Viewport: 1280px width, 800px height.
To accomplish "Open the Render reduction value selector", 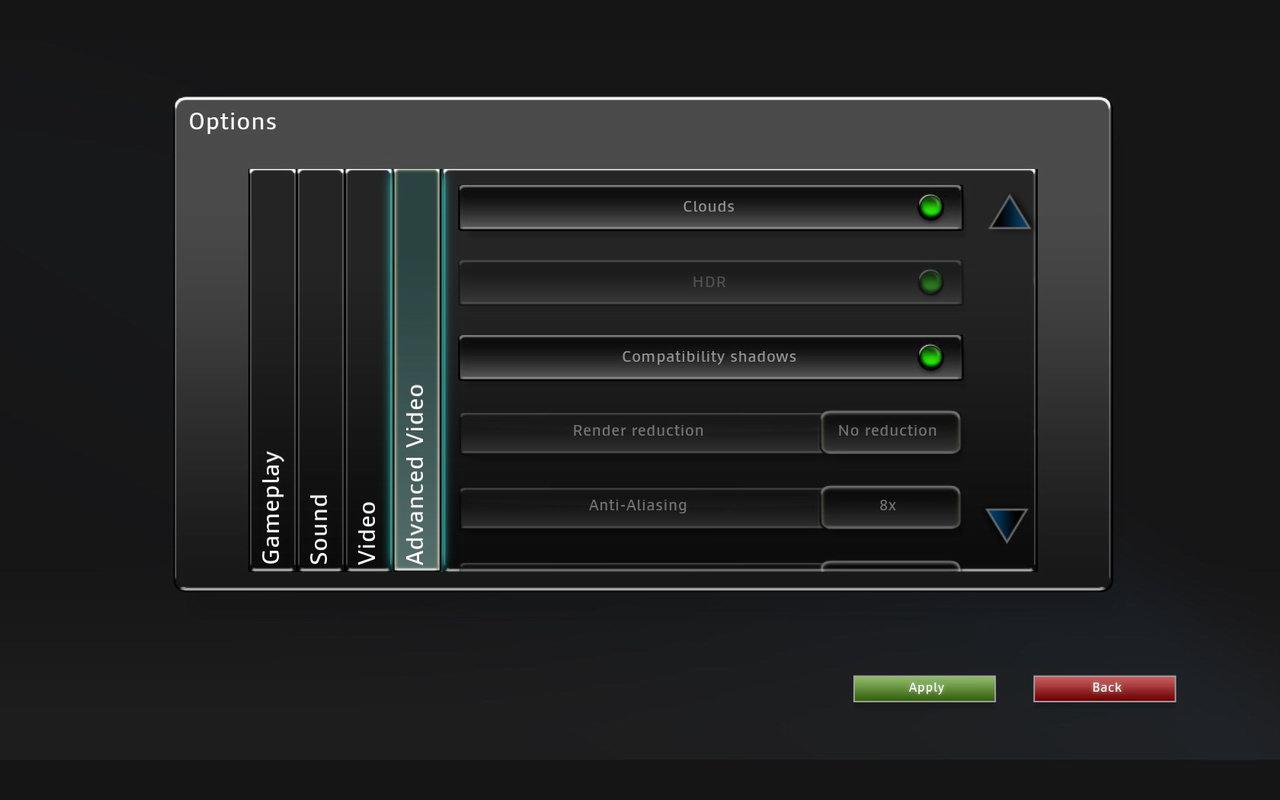I will click(x=890, y=431).
